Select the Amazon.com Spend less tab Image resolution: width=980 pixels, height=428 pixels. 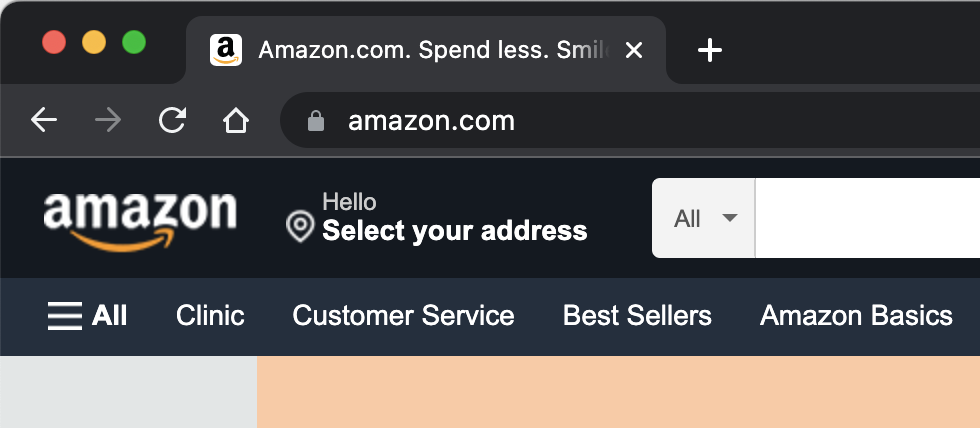coord(426,50)
